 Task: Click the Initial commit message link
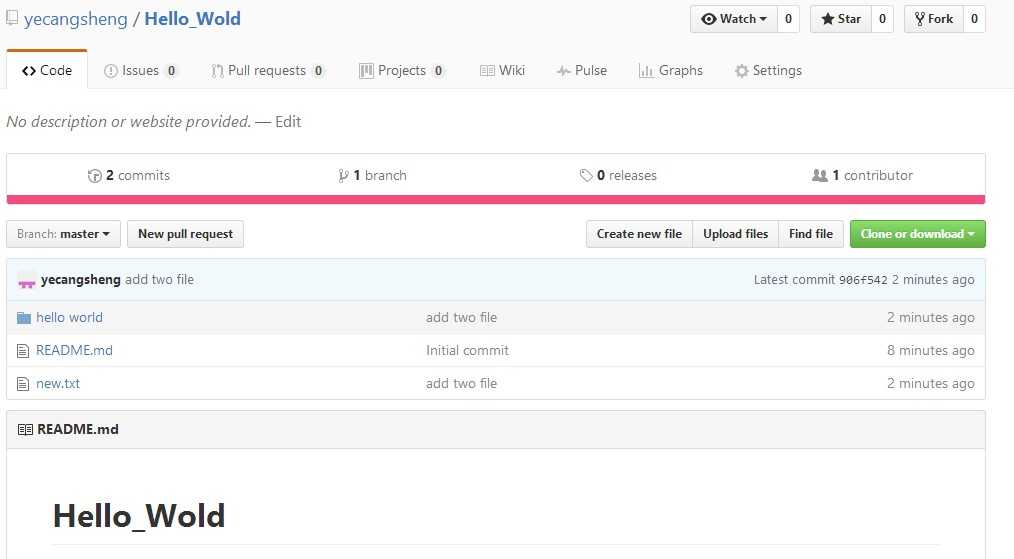click(x=468, y=351)
